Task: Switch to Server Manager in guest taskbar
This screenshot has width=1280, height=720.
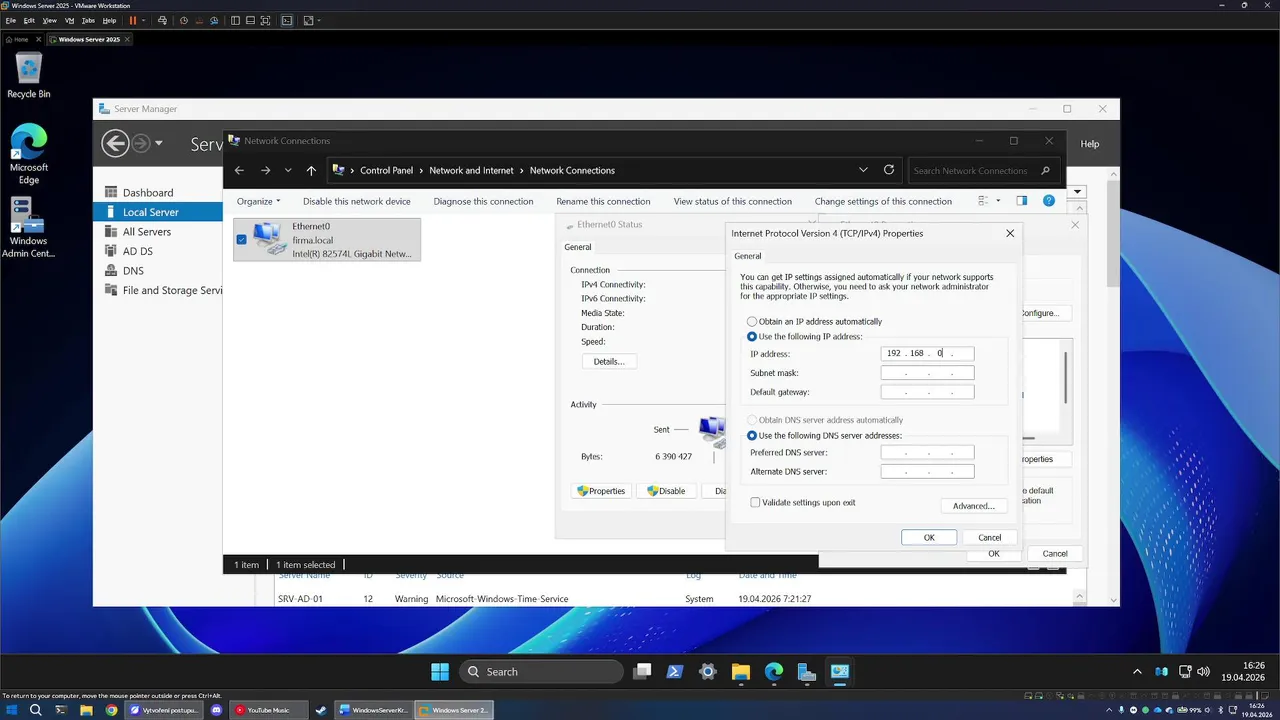Action: [807, 672]
